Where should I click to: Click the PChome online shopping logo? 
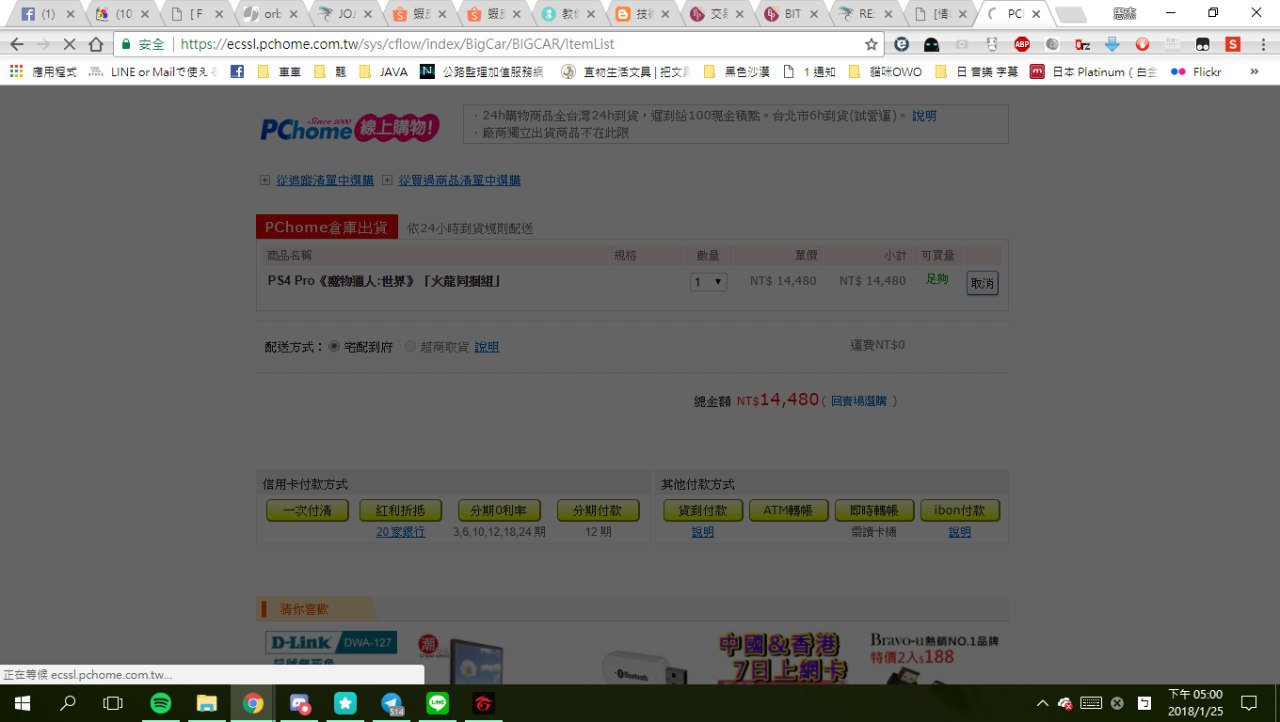click(348, 127)
